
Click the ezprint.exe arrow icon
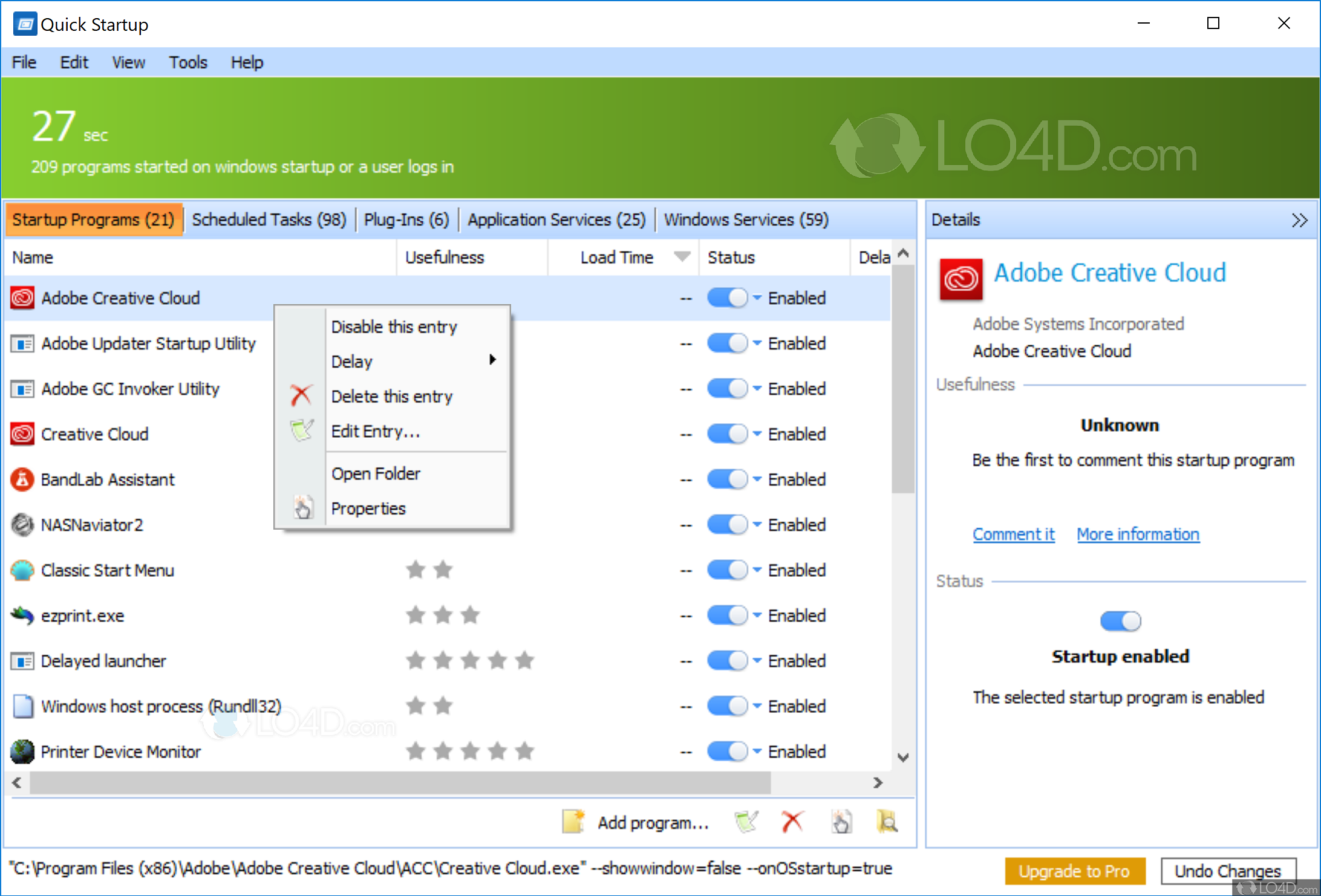click(22, 615)
